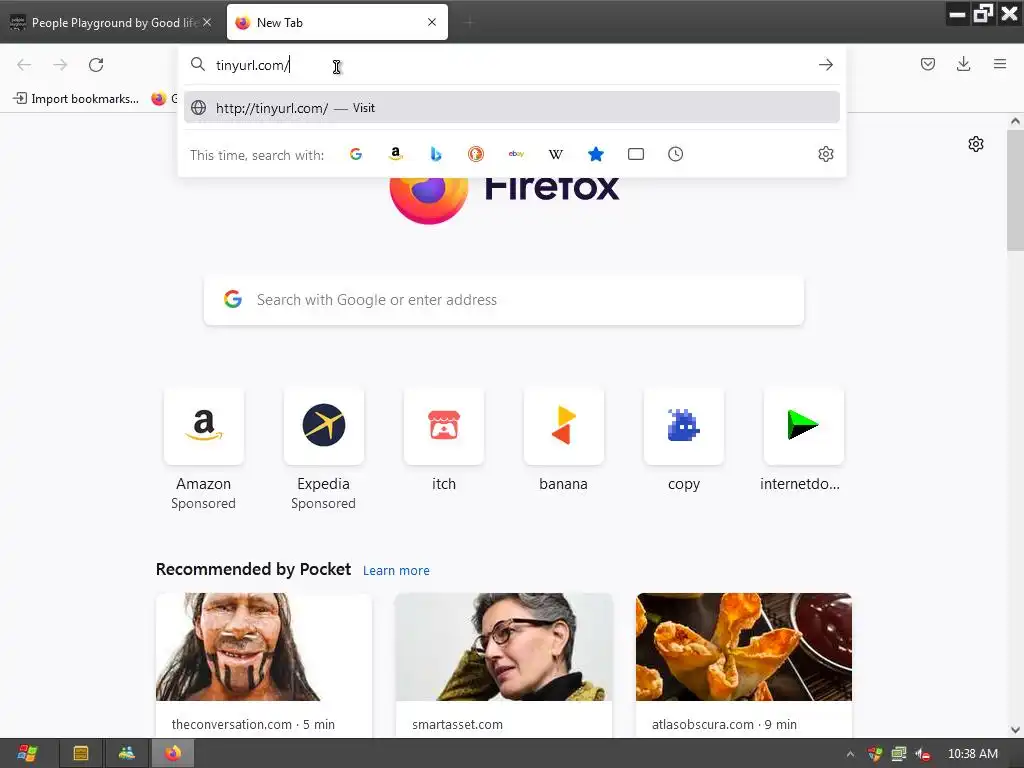Reload the current page
Screen dimensions: 1024x768
coord(96,65)
